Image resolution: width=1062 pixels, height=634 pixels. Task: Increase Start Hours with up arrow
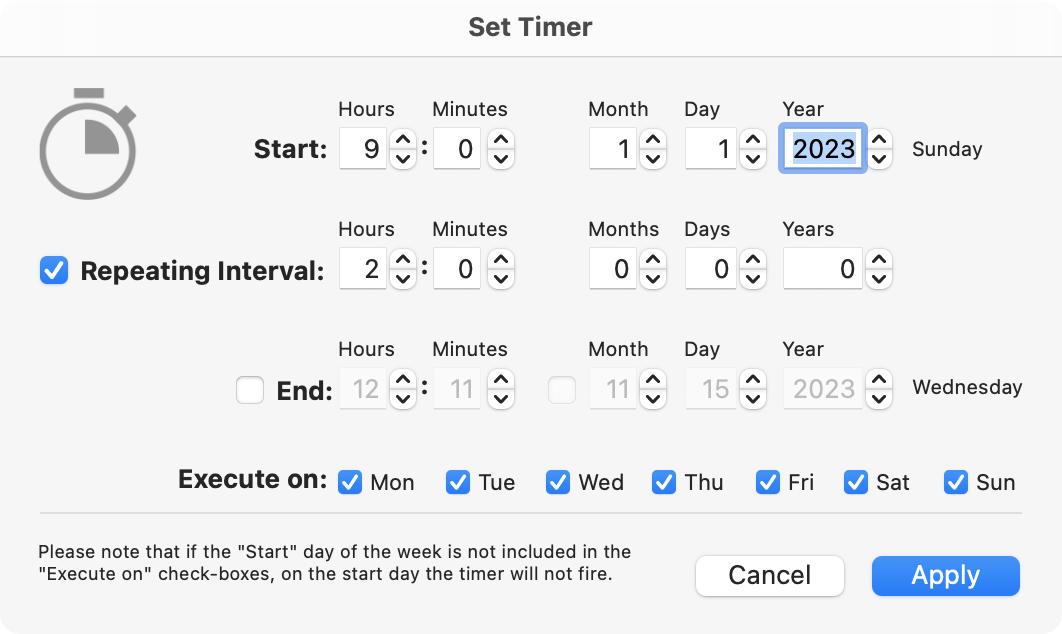[403, 140]
